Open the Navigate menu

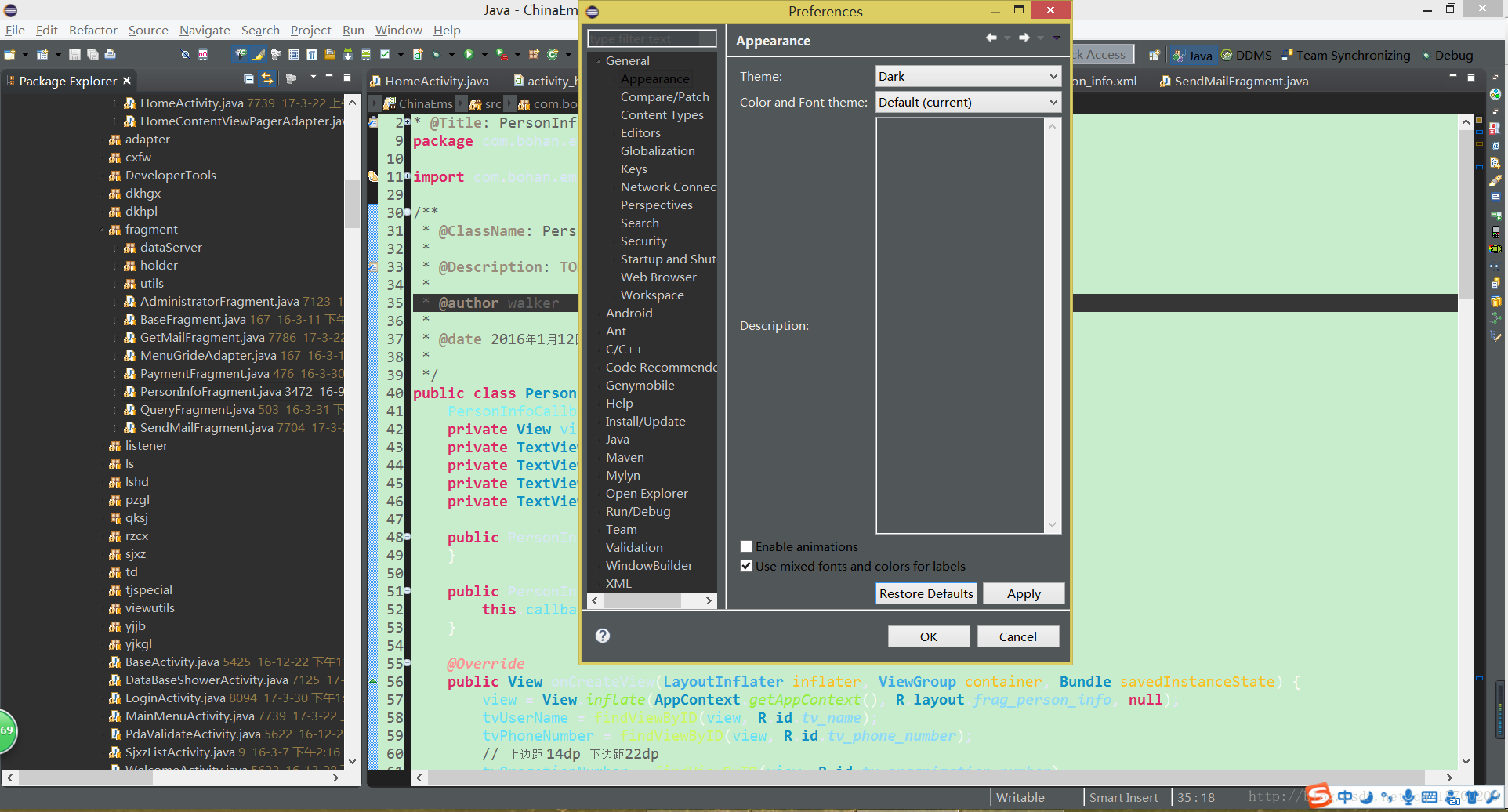point(205,30)
